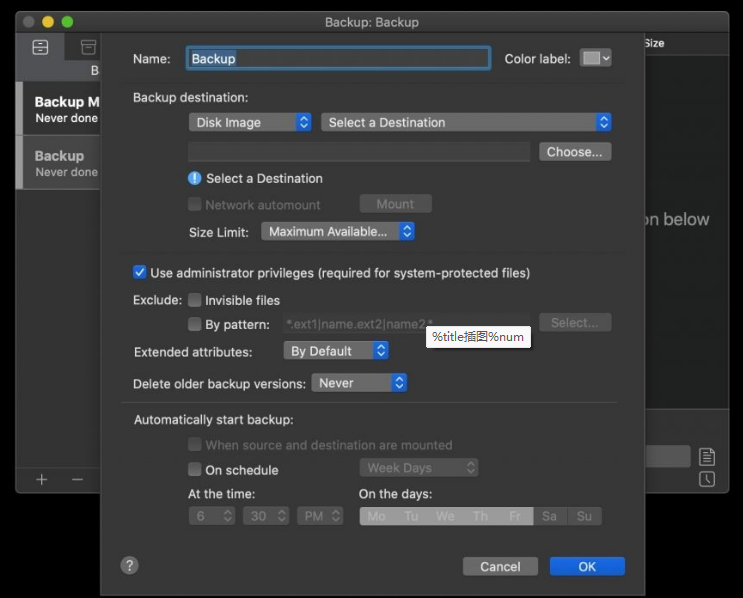The width and height of the screenshot is (743, 598).
Task: Expand the Select a Destination dropdown
Action: 466,122
